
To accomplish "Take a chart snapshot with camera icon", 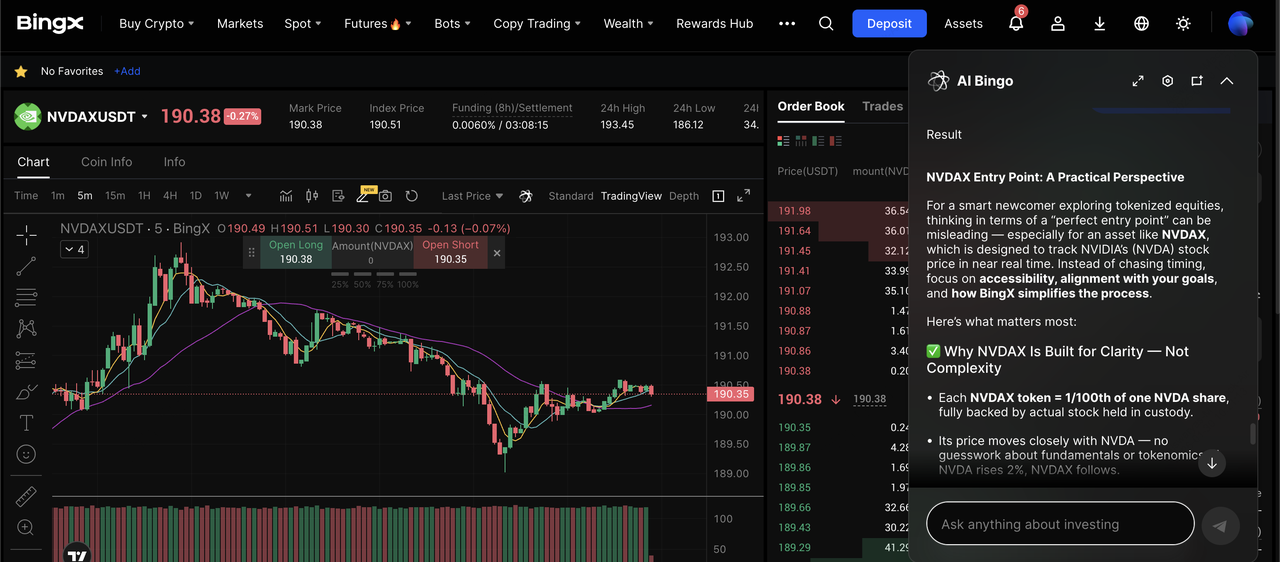I will pyautogui.click(x=385, y=196).
